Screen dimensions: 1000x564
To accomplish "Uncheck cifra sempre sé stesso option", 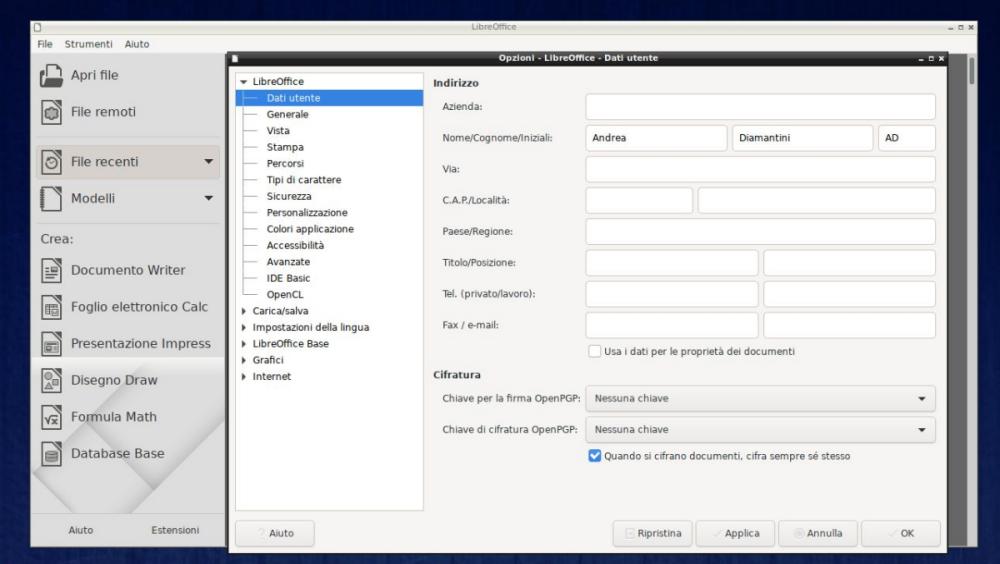I will click(595, 456).
